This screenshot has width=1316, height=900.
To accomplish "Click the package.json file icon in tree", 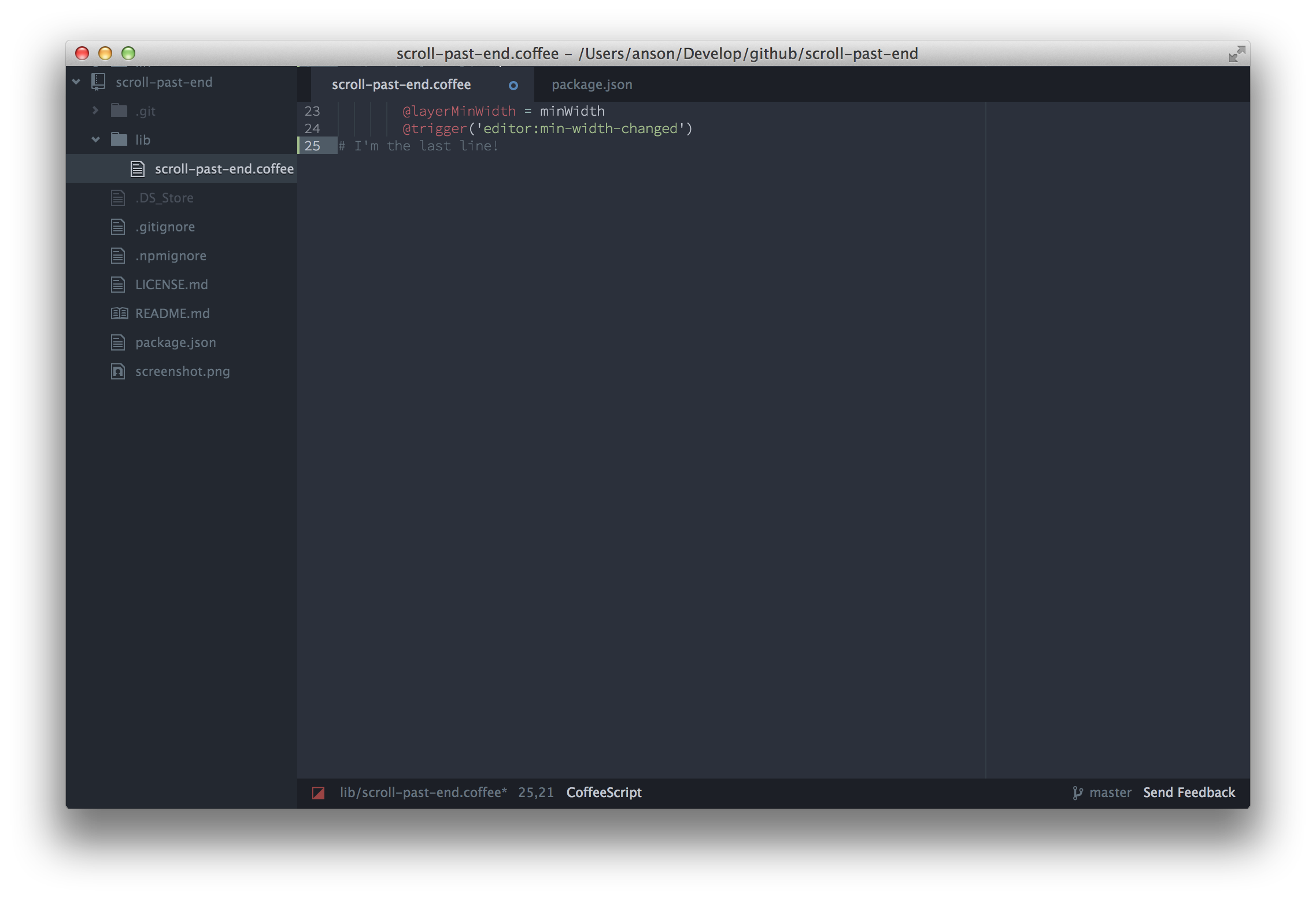I will pyautogui.click(x=118, y=342).
